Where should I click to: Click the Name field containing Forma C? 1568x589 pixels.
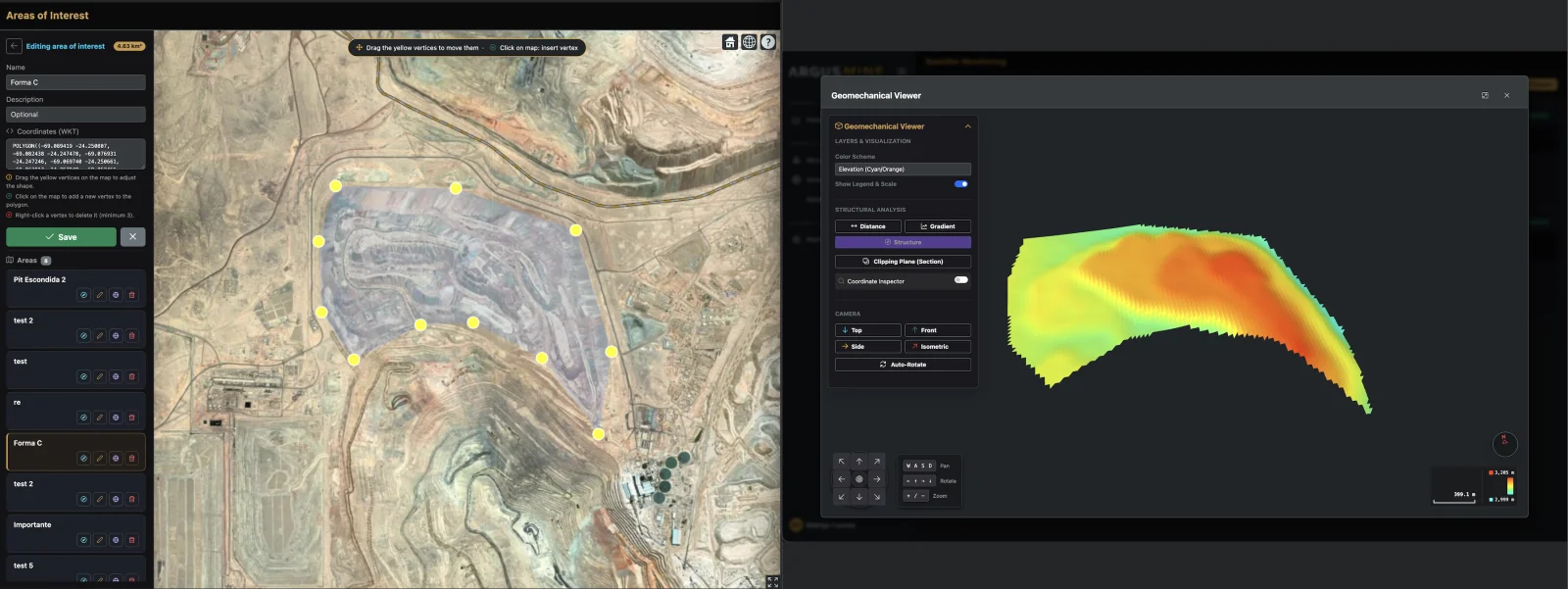[75, 82]
